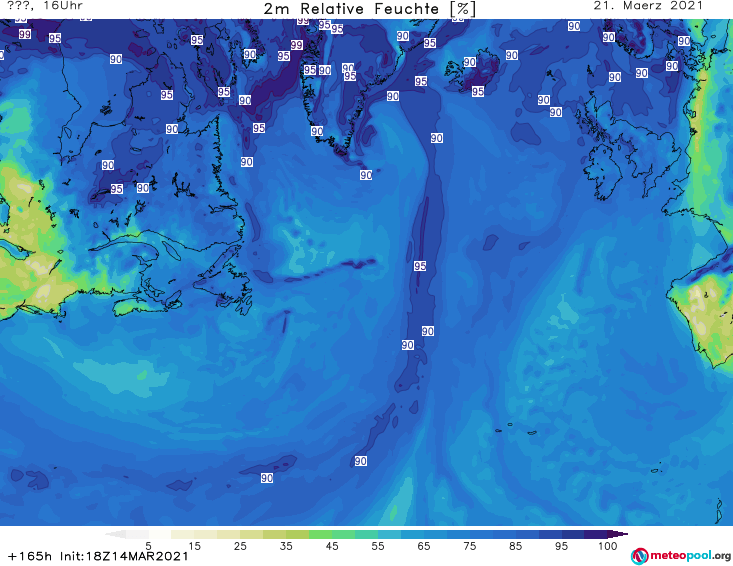The image size is (733, 566).
Task: Click the color scale value 100
Action: click(x=607, y=546)
